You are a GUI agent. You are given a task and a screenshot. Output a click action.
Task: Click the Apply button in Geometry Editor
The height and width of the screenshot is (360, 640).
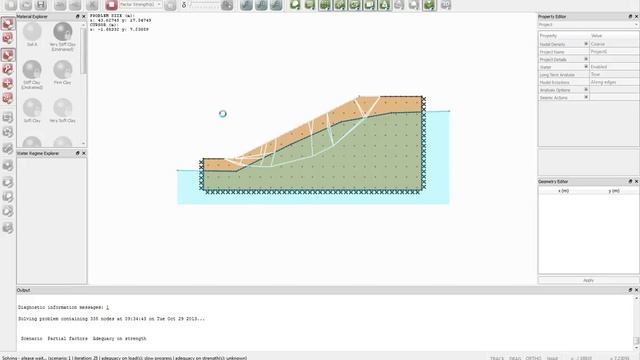click(588, 280)
